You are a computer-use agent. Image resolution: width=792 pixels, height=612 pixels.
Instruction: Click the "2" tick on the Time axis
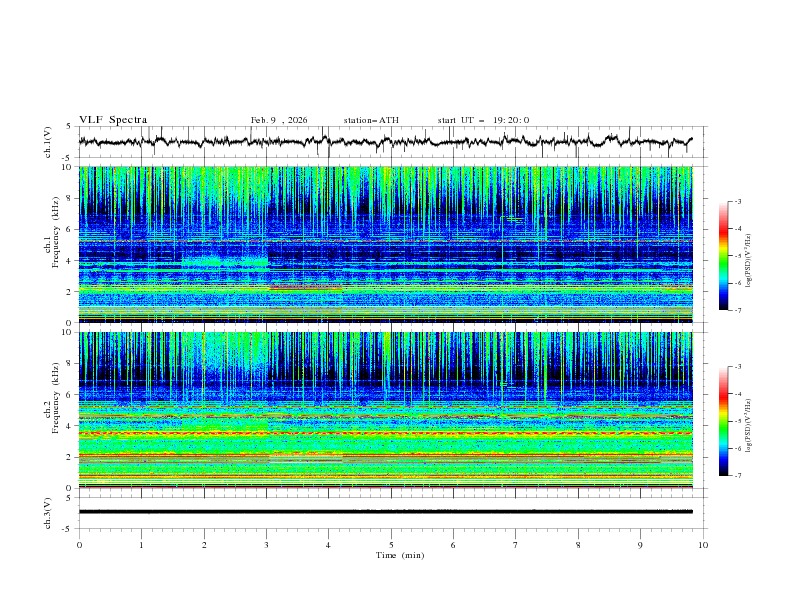pyautogui.click(x=204, y=545)
